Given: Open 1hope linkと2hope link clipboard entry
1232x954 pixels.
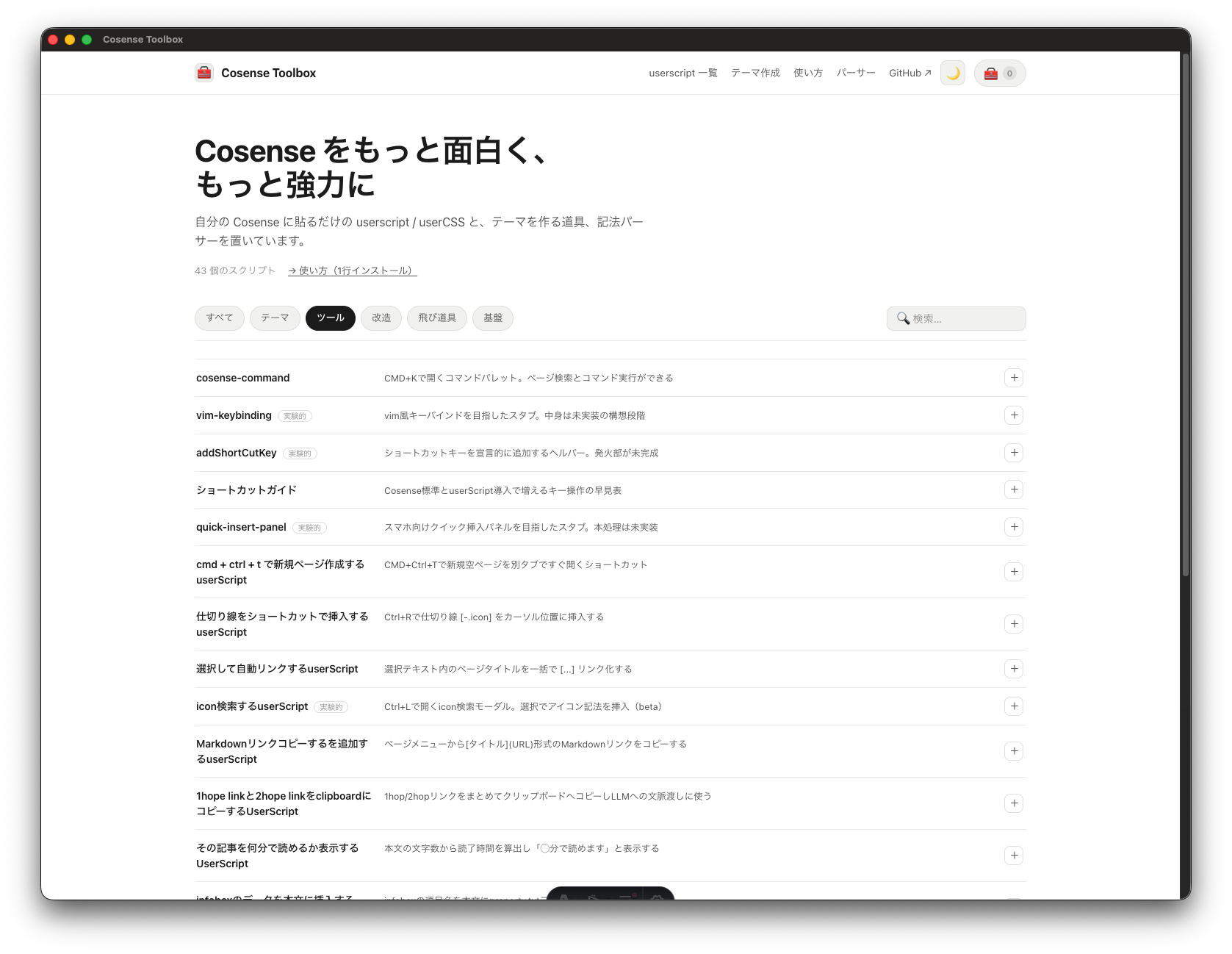Looking at the screenshot, I should click(284, 803).
